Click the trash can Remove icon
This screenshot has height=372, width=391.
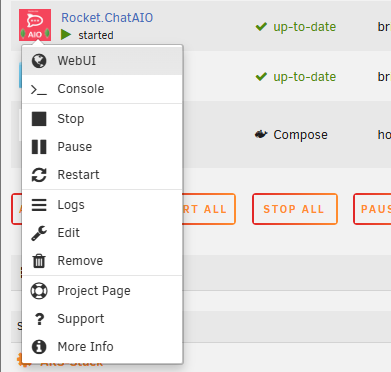(39, 261)
